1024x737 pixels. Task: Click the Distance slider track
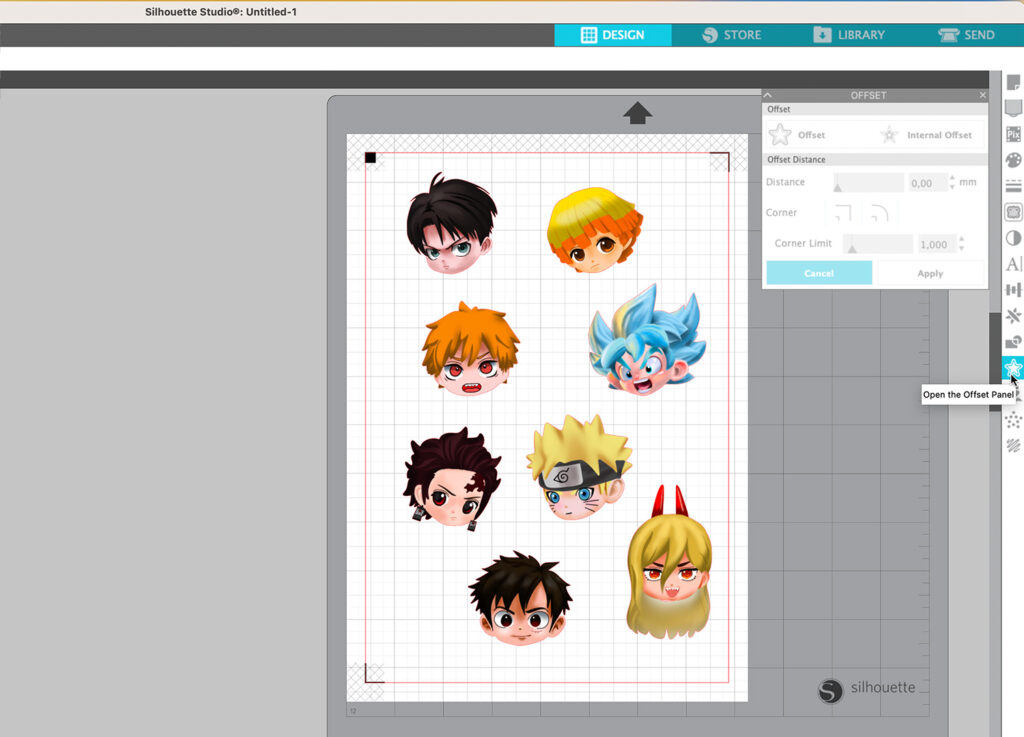pos(868,183)
